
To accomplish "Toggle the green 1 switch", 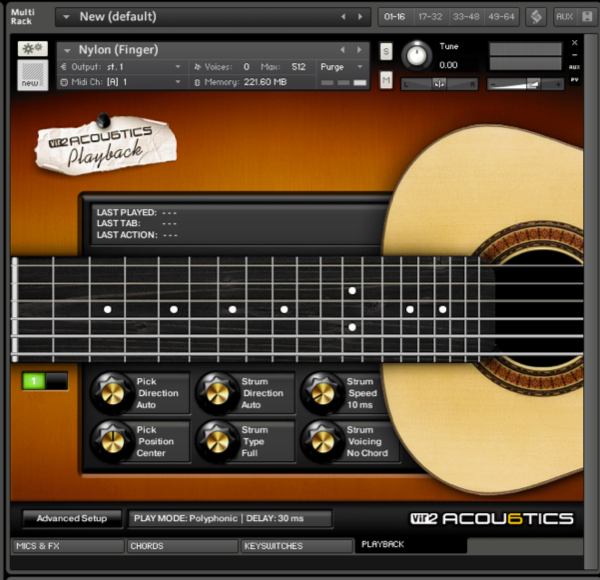I will coord(45,381).
